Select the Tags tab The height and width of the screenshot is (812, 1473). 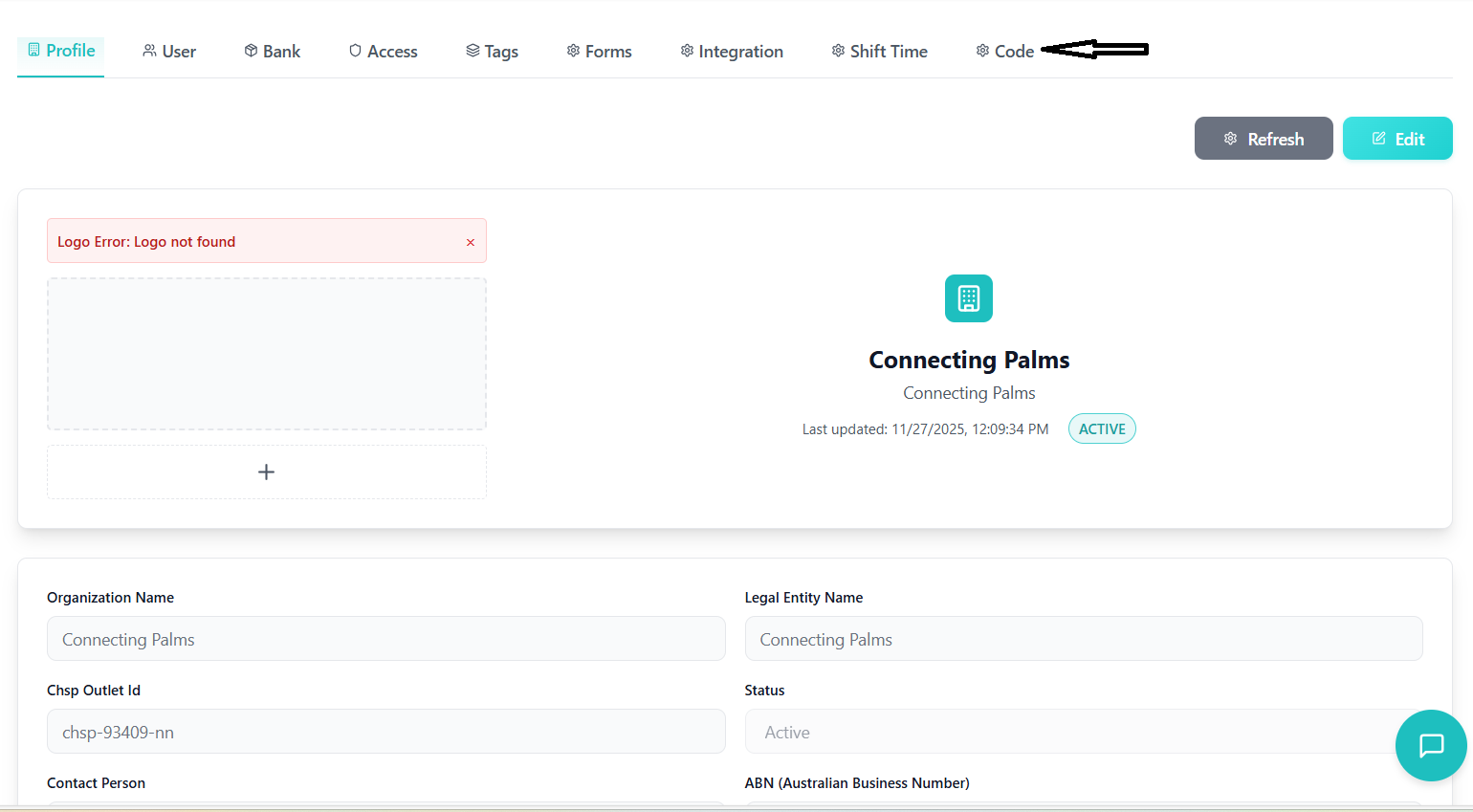coord(492,52)
